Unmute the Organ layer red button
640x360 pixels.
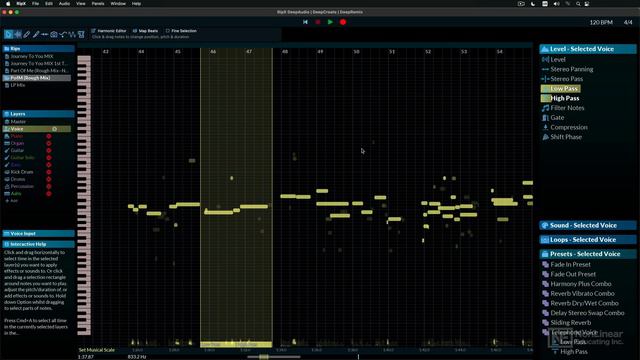49,143
